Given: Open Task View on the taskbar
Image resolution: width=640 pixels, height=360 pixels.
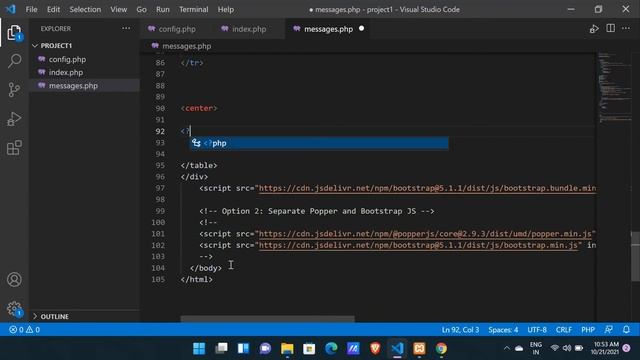Looking at the screenshot, I should (221, 349).
